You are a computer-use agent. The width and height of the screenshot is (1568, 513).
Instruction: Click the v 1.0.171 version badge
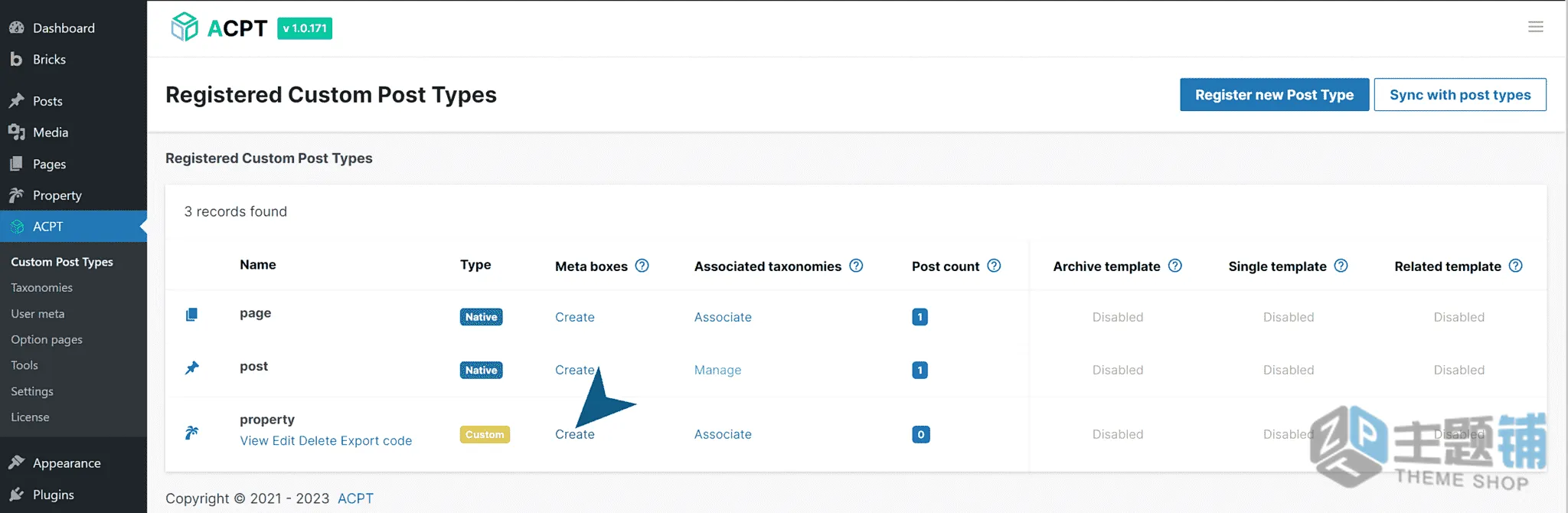tap(305, 28)
